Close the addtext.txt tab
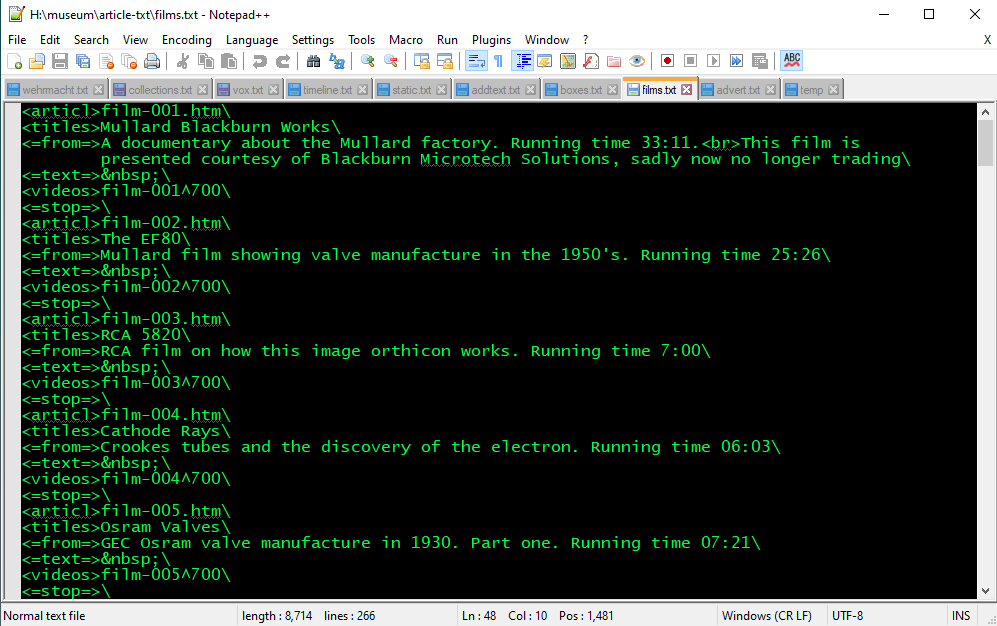The image size is (997, 626). click(x=530, y=90)
